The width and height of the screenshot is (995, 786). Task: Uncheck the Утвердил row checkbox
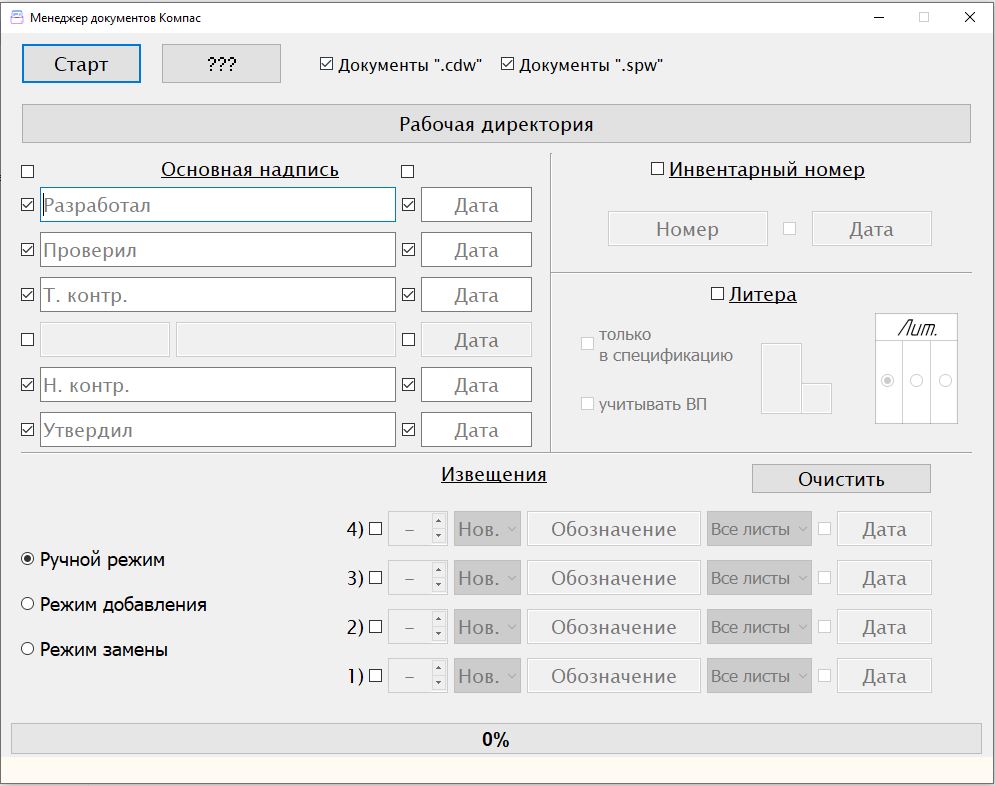pyautogui.click(x=27, y=429)
